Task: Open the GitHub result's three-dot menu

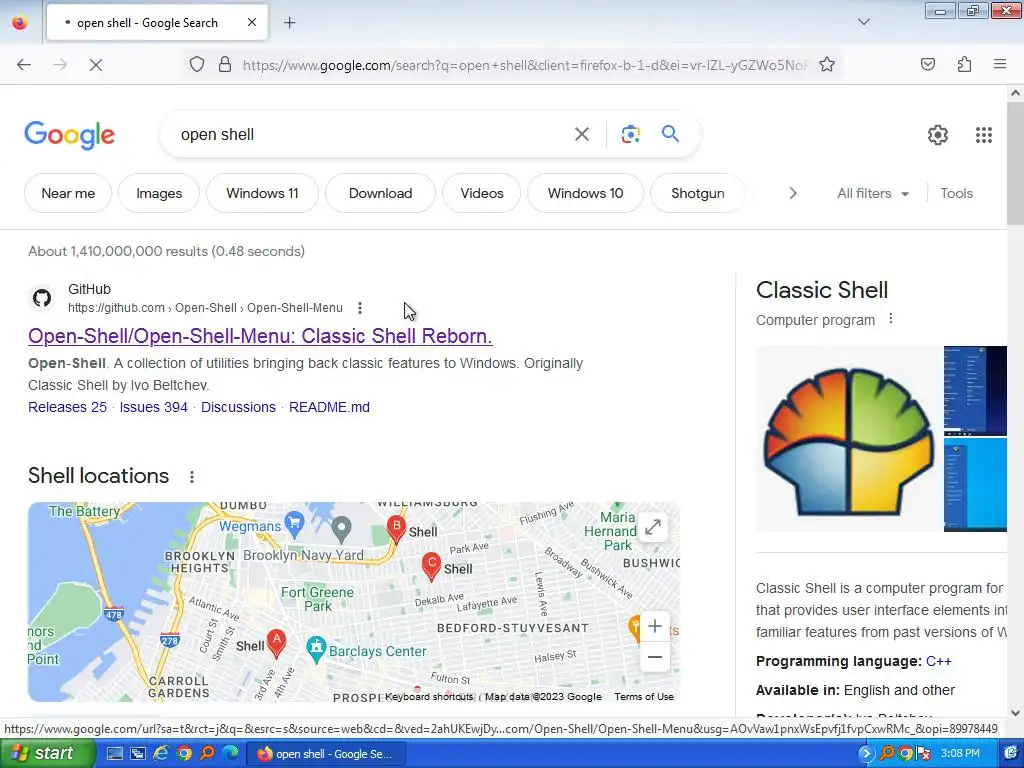Action: (360, 308)
